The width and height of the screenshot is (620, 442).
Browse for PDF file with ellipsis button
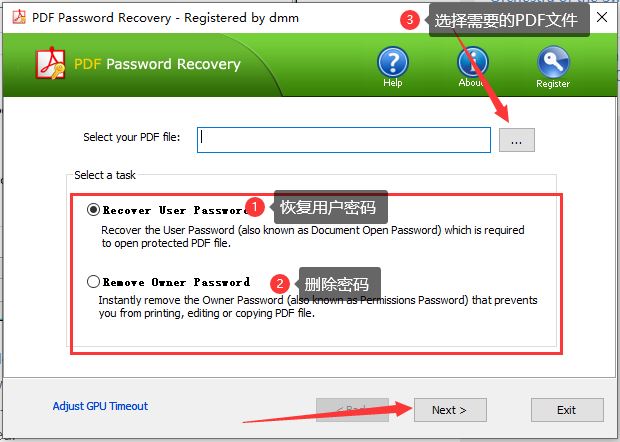516,140
